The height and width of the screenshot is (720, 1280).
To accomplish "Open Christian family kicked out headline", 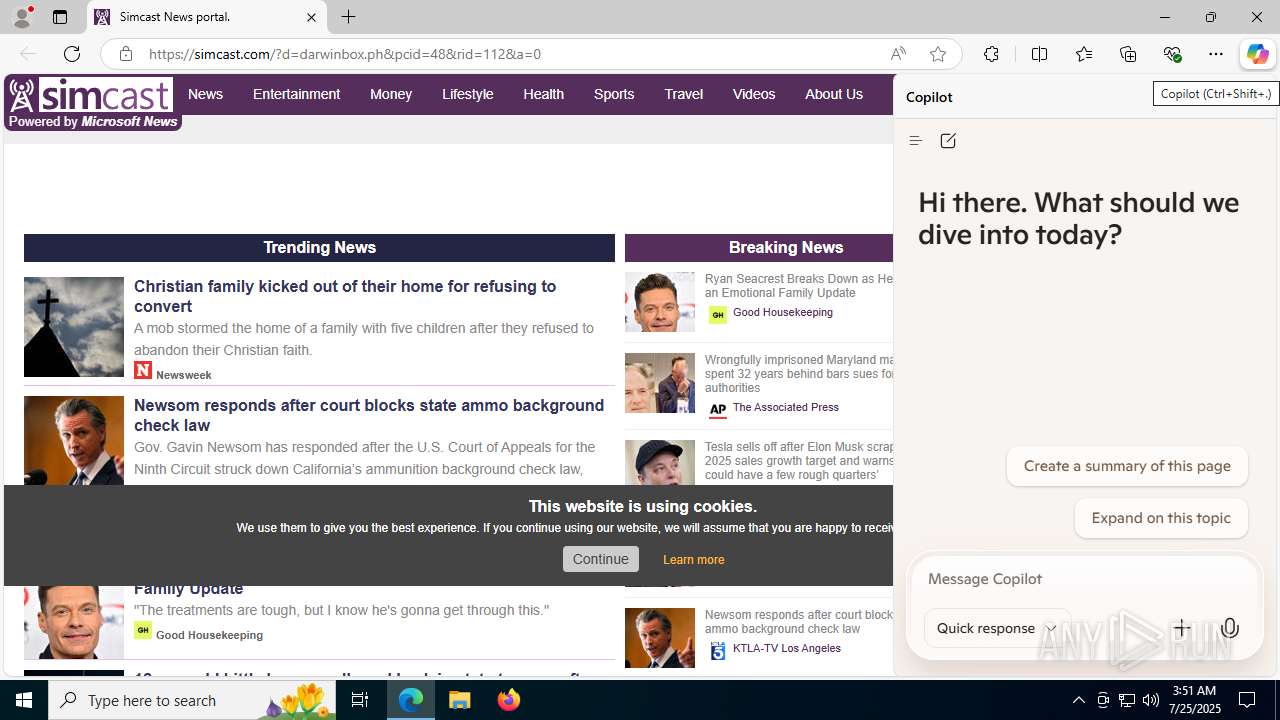I will click(x=345, y=296).
